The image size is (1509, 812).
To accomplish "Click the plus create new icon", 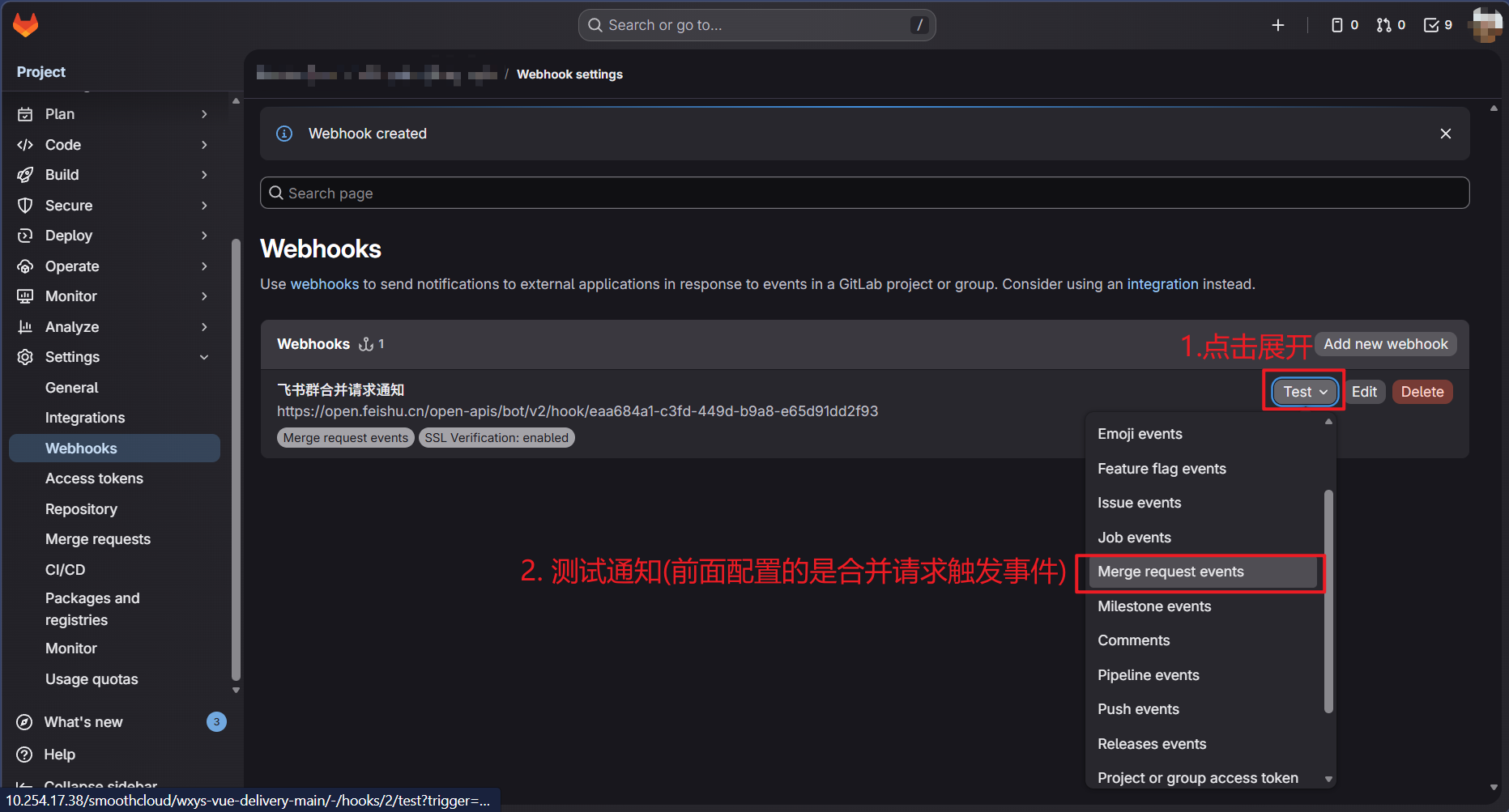I will point(1277,25).
